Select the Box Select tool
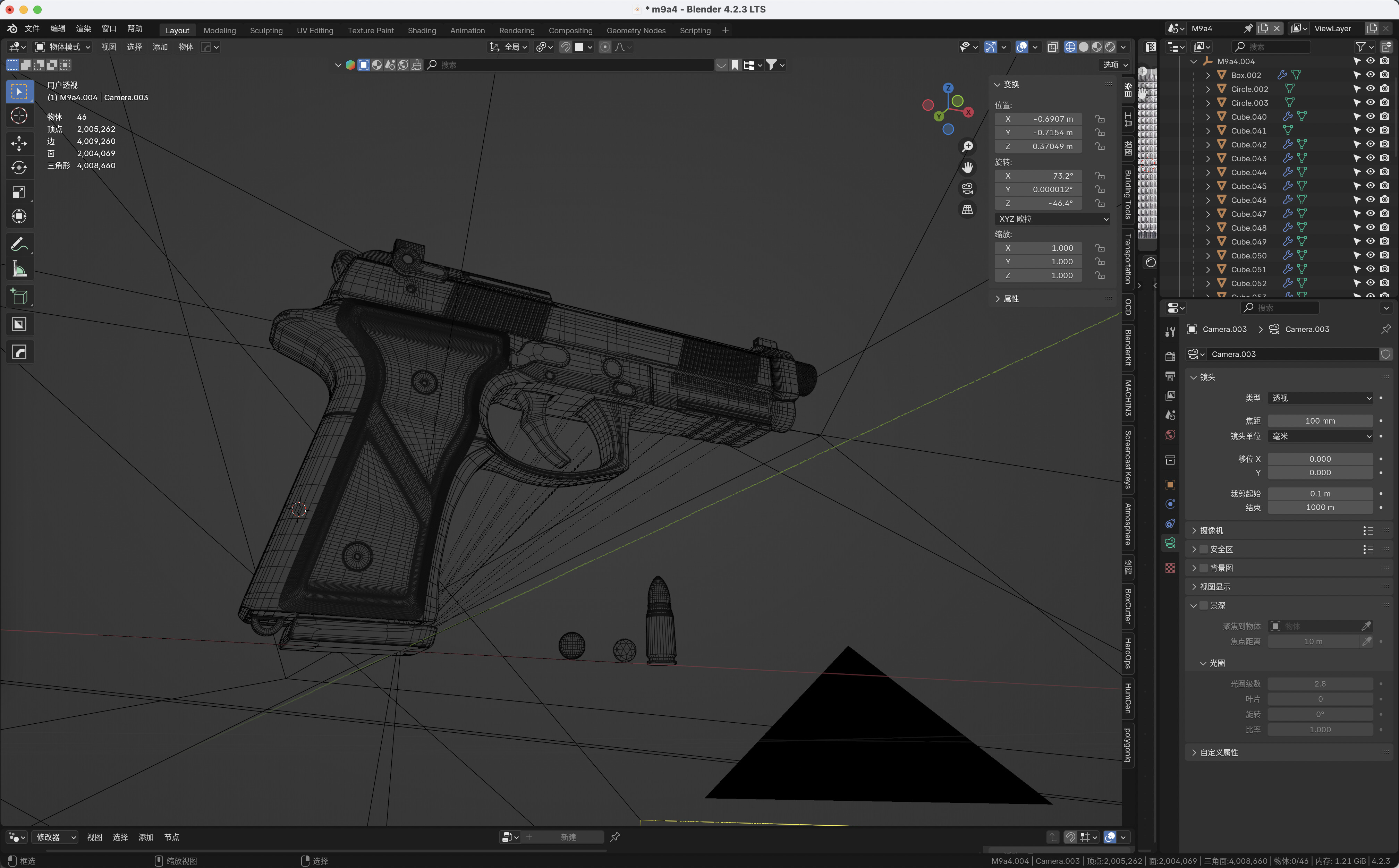This screenshot has height=868, width=1399. (19, 92)
